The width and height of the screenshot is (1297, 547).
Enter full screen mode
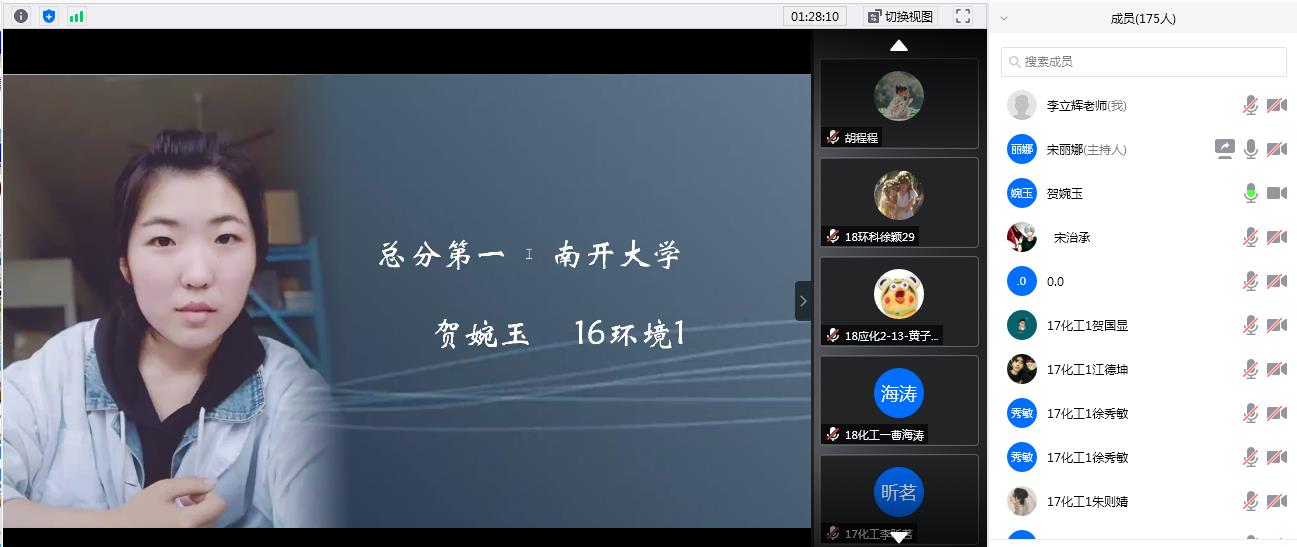(x=963, y=16)
